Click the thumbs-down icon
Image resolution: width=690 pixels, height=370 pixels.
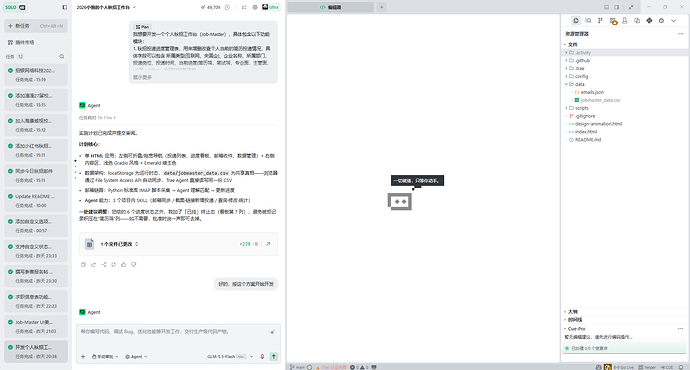click(134, 265)
